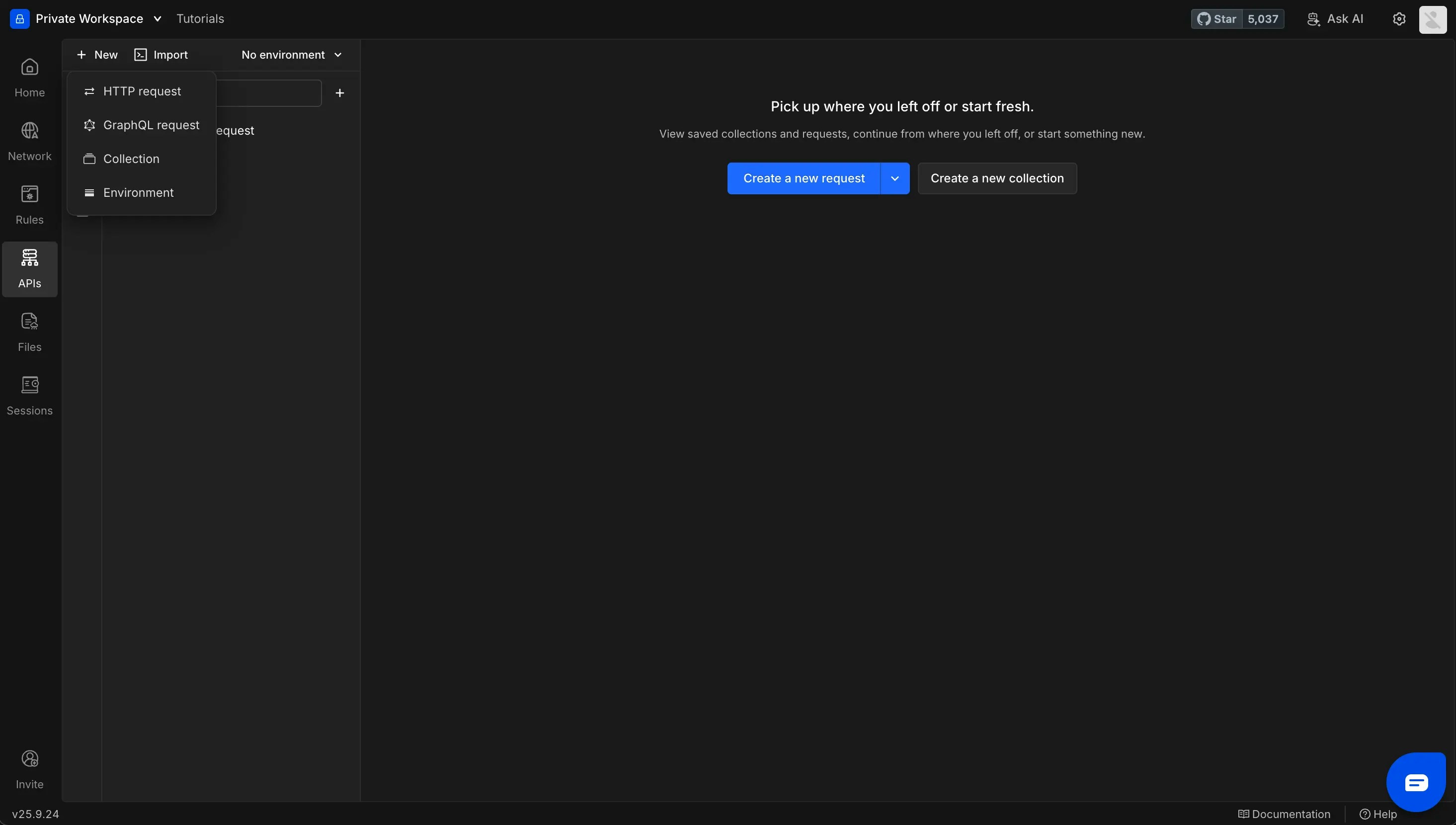Click the plus icon beside search field
1456x825 pixels.
pos(339,93)
